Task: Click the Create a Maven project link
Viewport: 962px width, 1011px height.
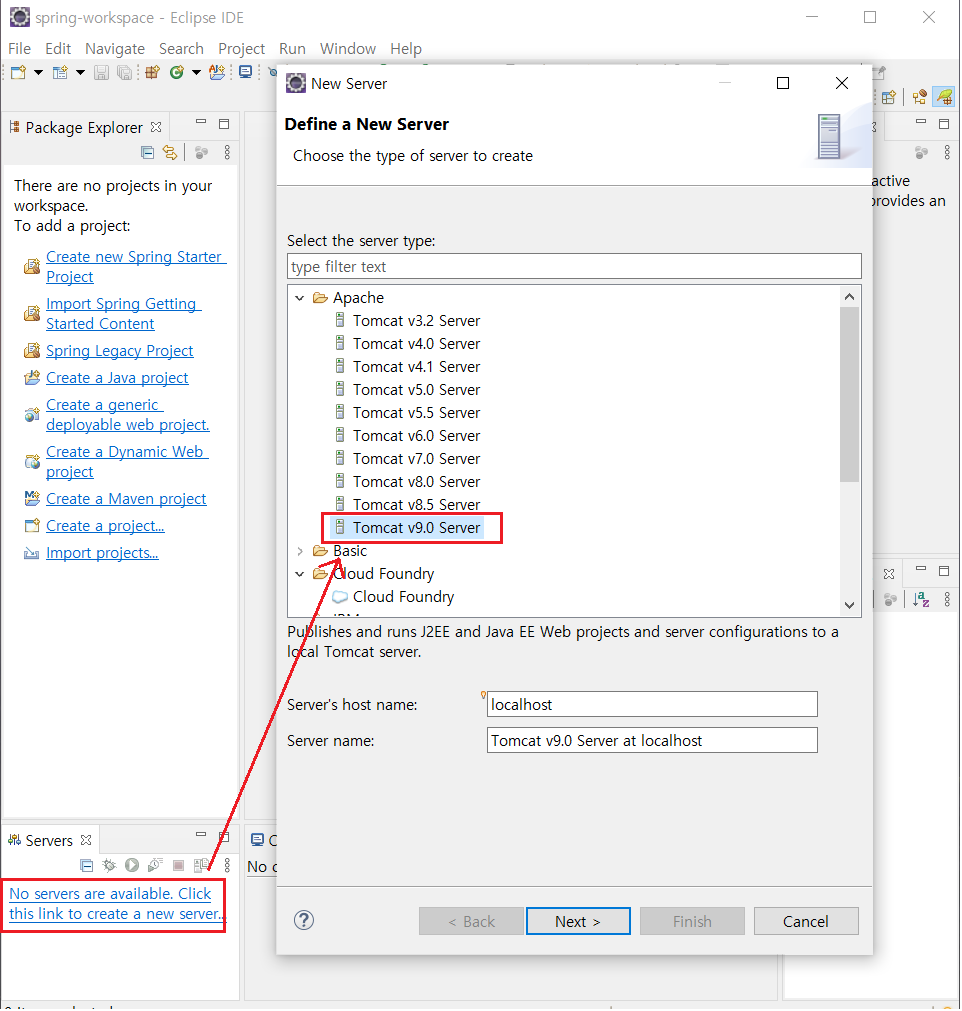Action: click(x=126, y=499)
